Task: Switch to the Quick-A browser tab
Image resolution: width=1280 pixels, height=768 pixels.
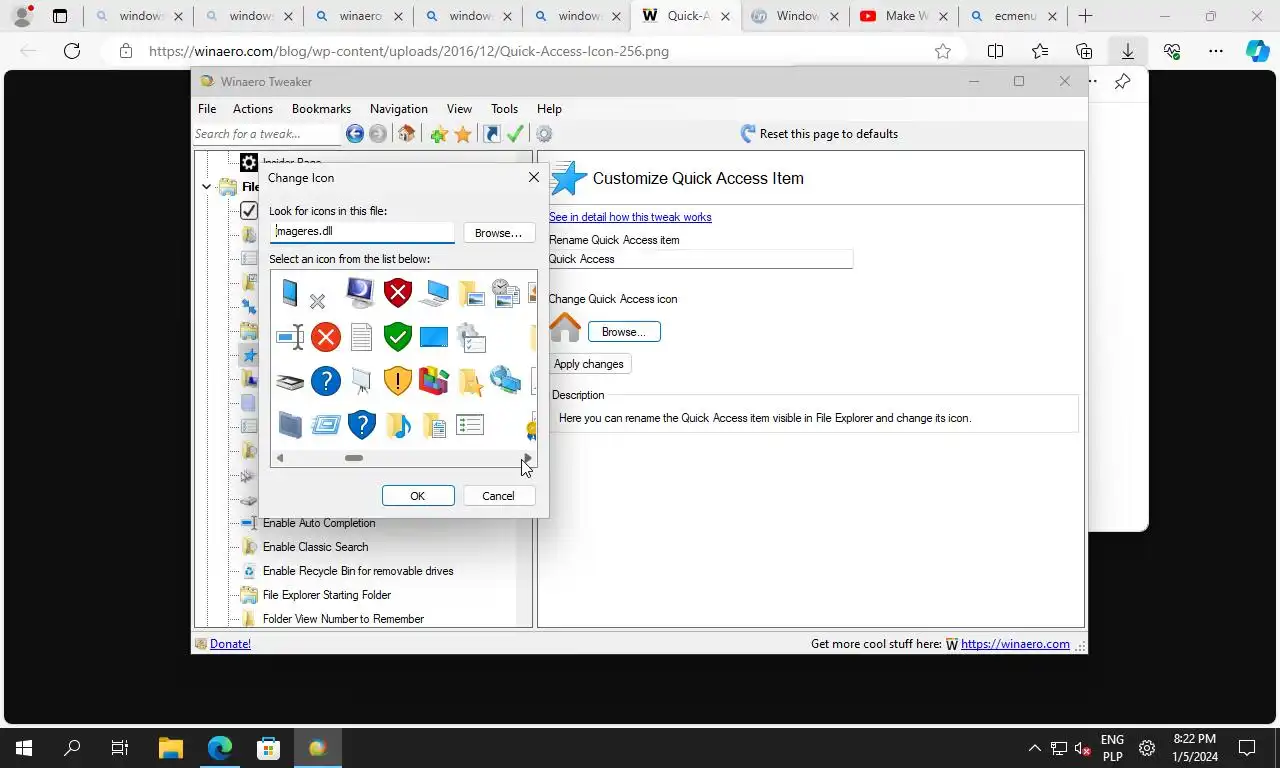Action: pyautogui.click(x=685, y=16)
